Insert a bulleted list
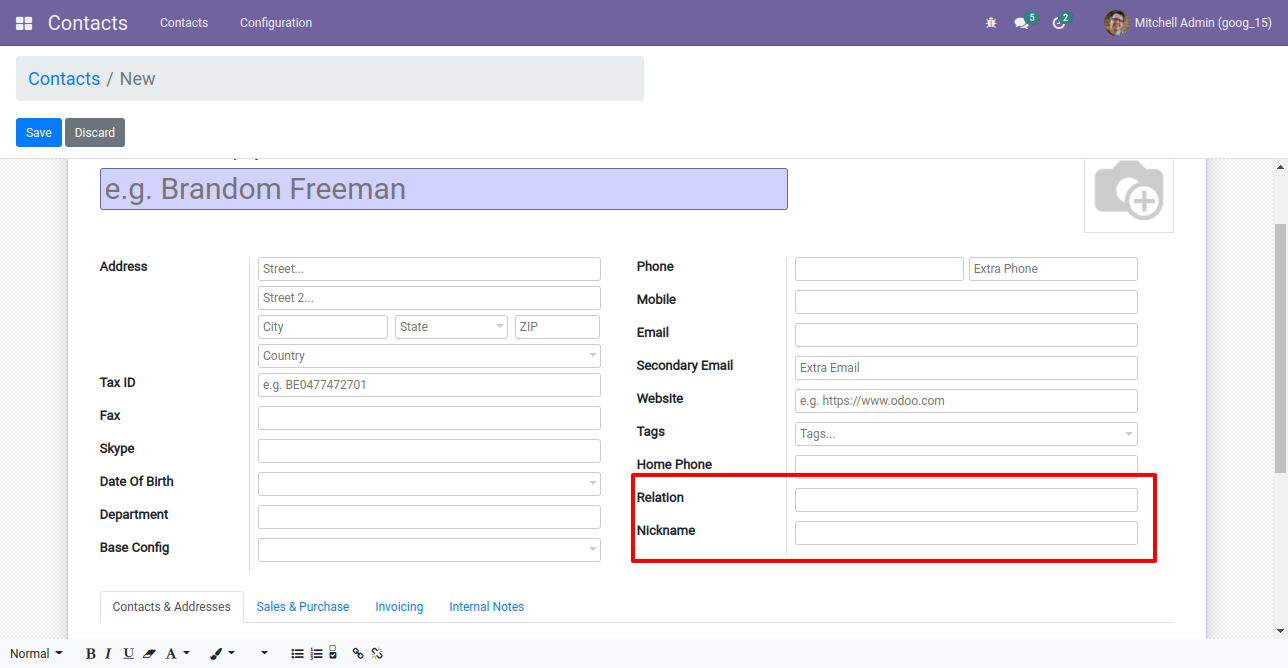The image size is (1288, 668). [x=297, y=653]
